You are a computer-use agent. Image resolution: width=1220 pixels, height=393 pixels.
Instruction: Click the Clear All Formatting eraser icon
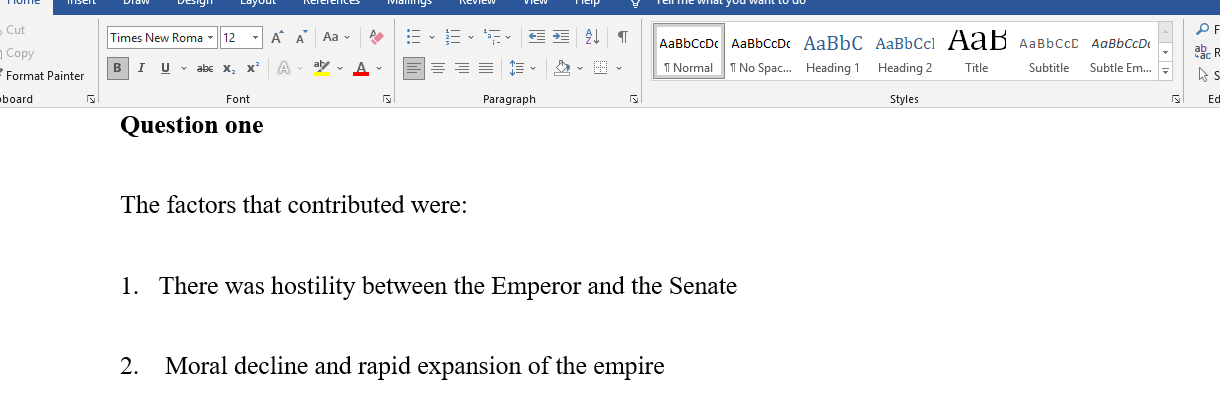[376, 38]
